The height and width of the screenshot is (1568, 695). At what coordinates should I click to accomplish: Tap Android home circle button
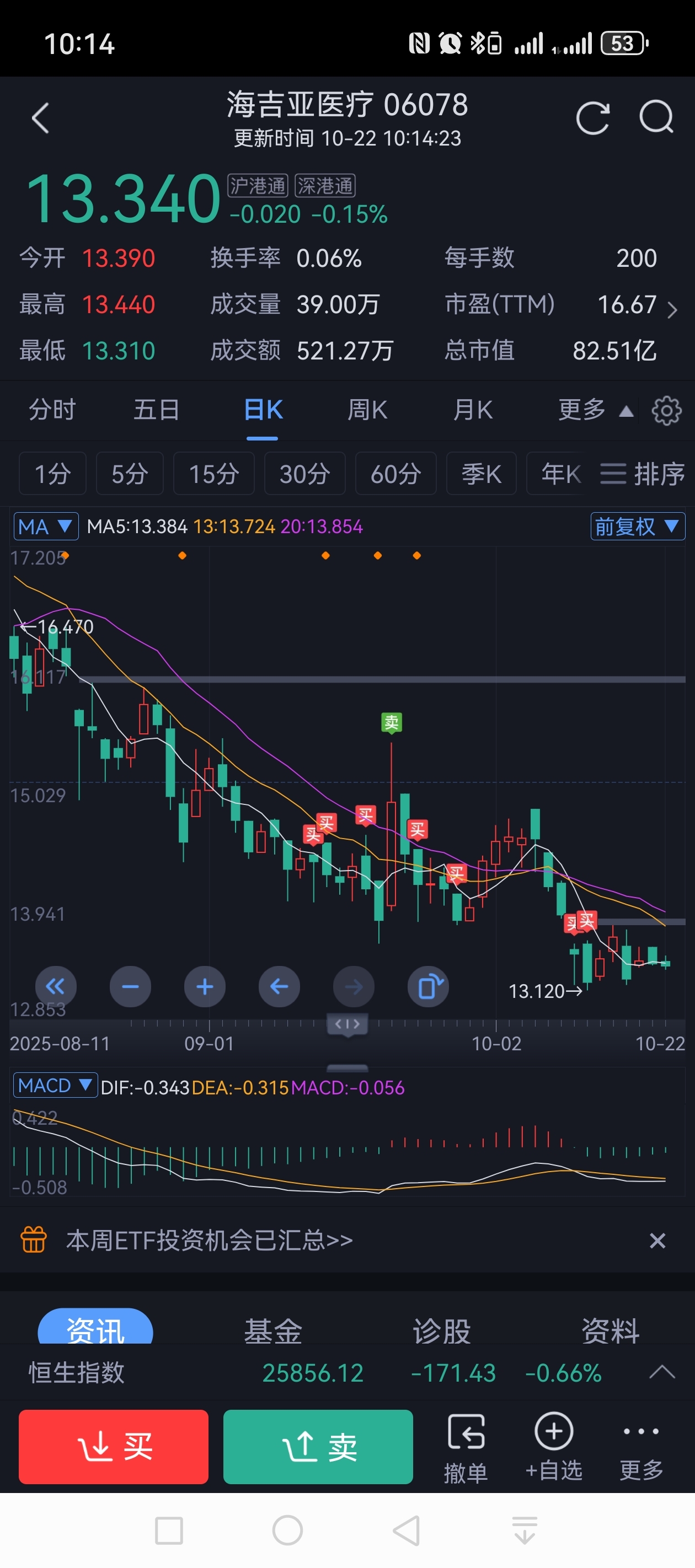point(287,1531)
